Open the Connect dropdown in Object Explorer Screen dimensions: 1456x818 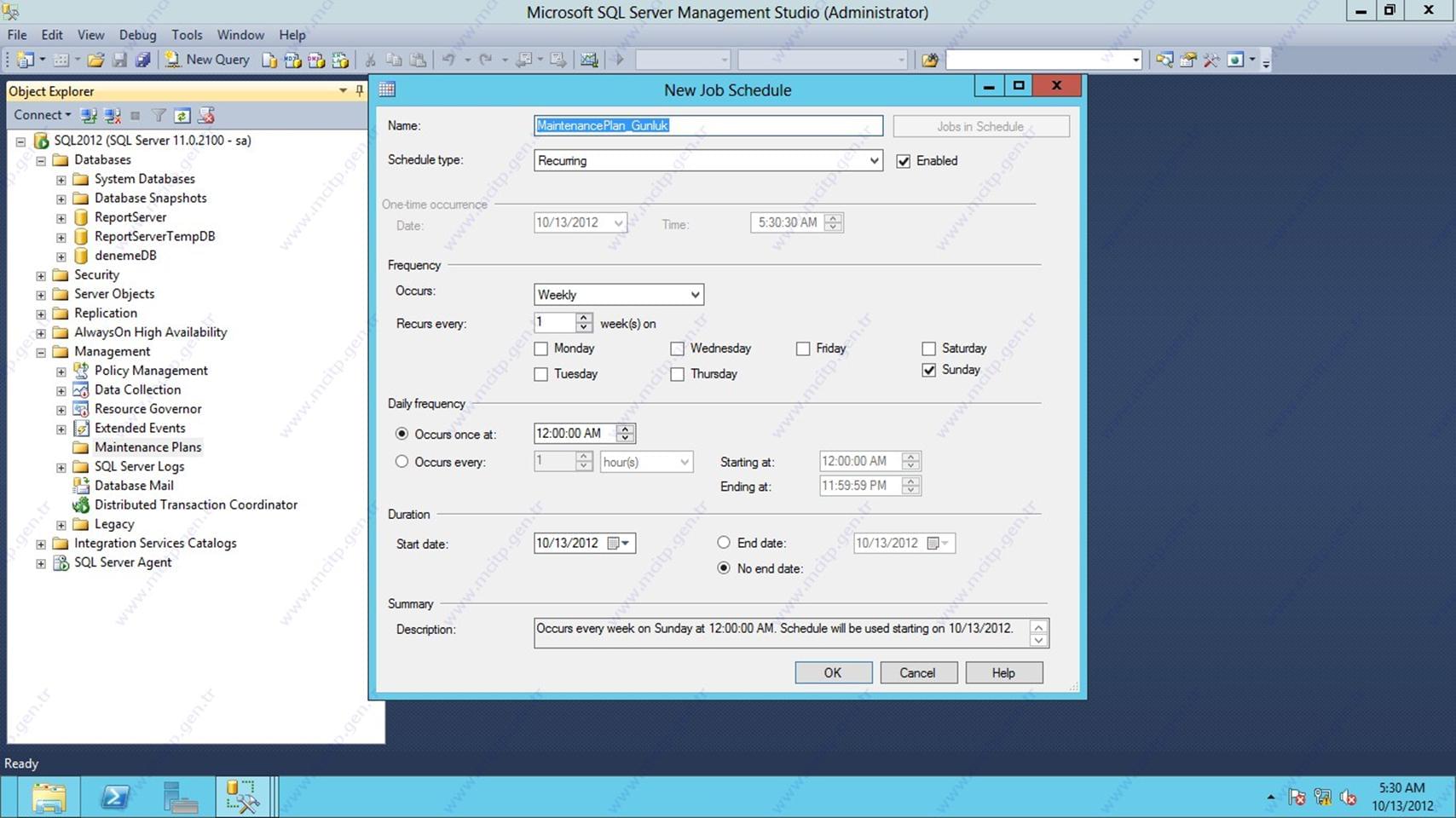[x=42, y=115]
